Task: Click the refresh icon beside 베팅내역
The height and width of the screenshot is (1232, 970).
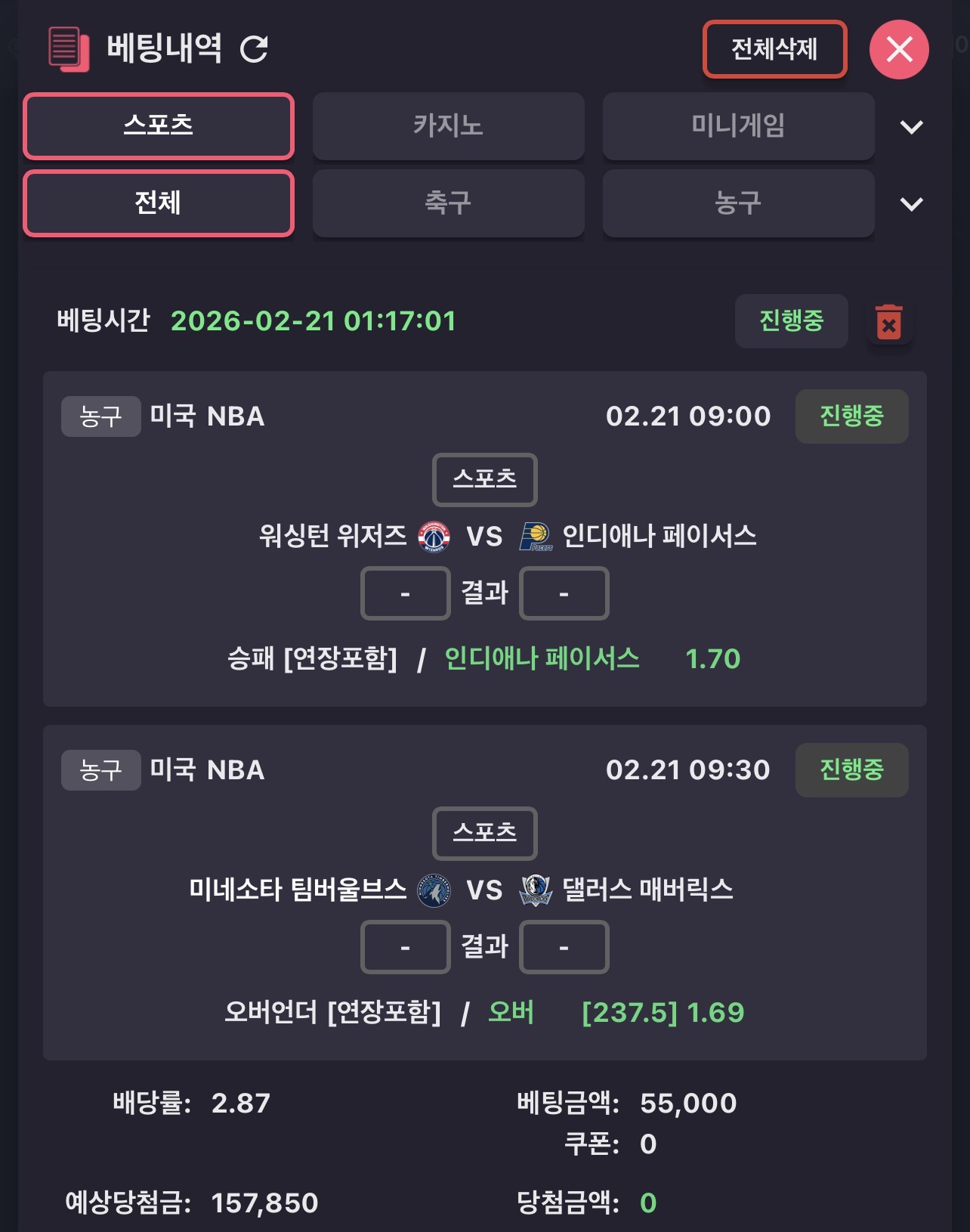Action: pyautogui.click(x=254, y=49)
